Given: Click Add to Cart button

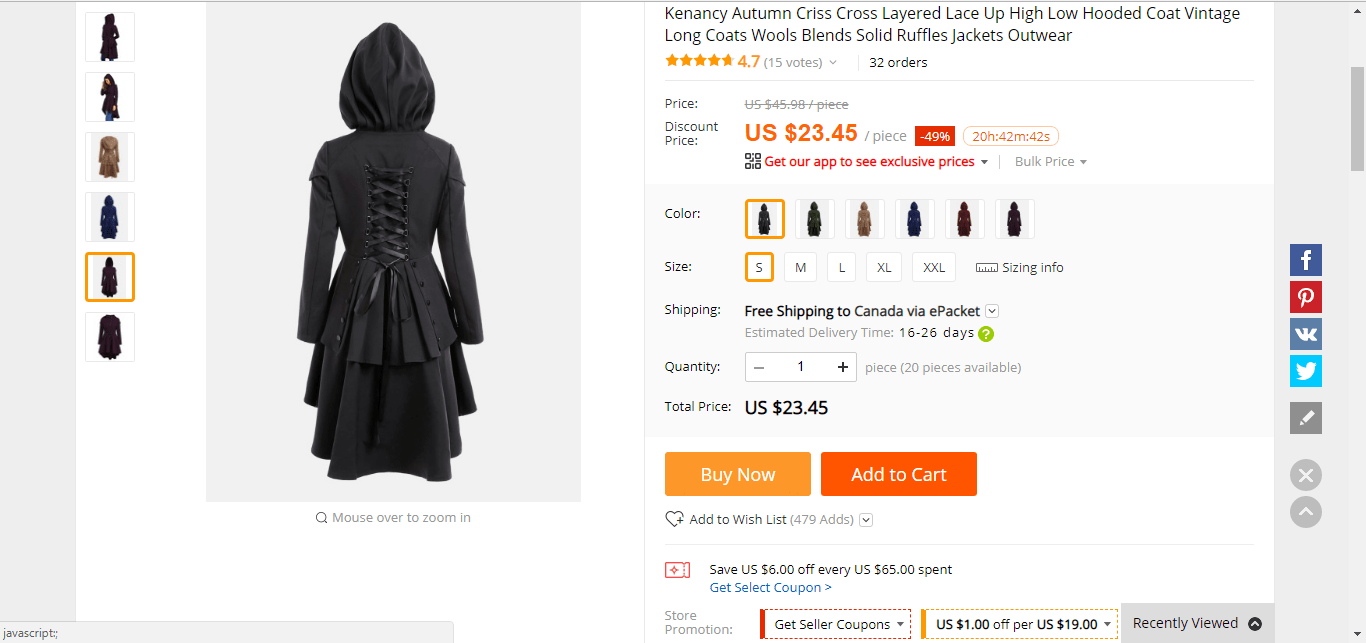Looking at the screenshot, I should [x=898, y=474].
